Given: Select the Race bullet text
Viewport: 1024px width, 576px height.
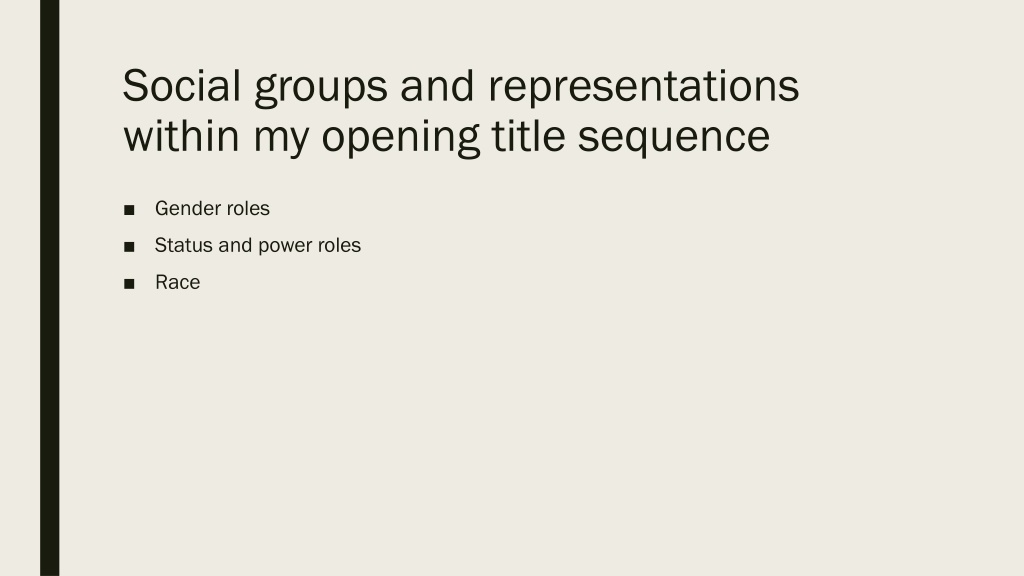Looking at the screenshot, I should tap(178, 282).
